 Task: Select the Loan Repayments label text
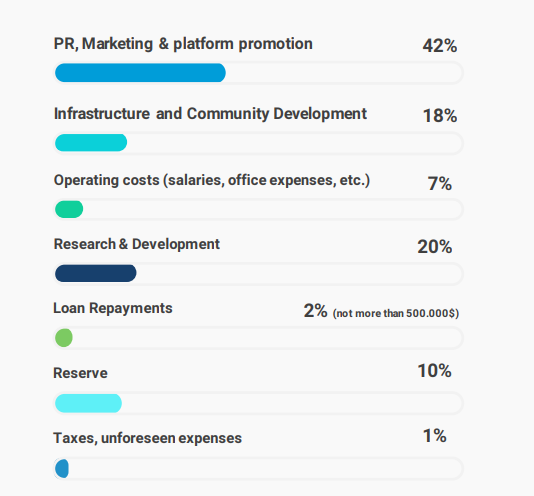pyautogui.click(x=113, y=308)
